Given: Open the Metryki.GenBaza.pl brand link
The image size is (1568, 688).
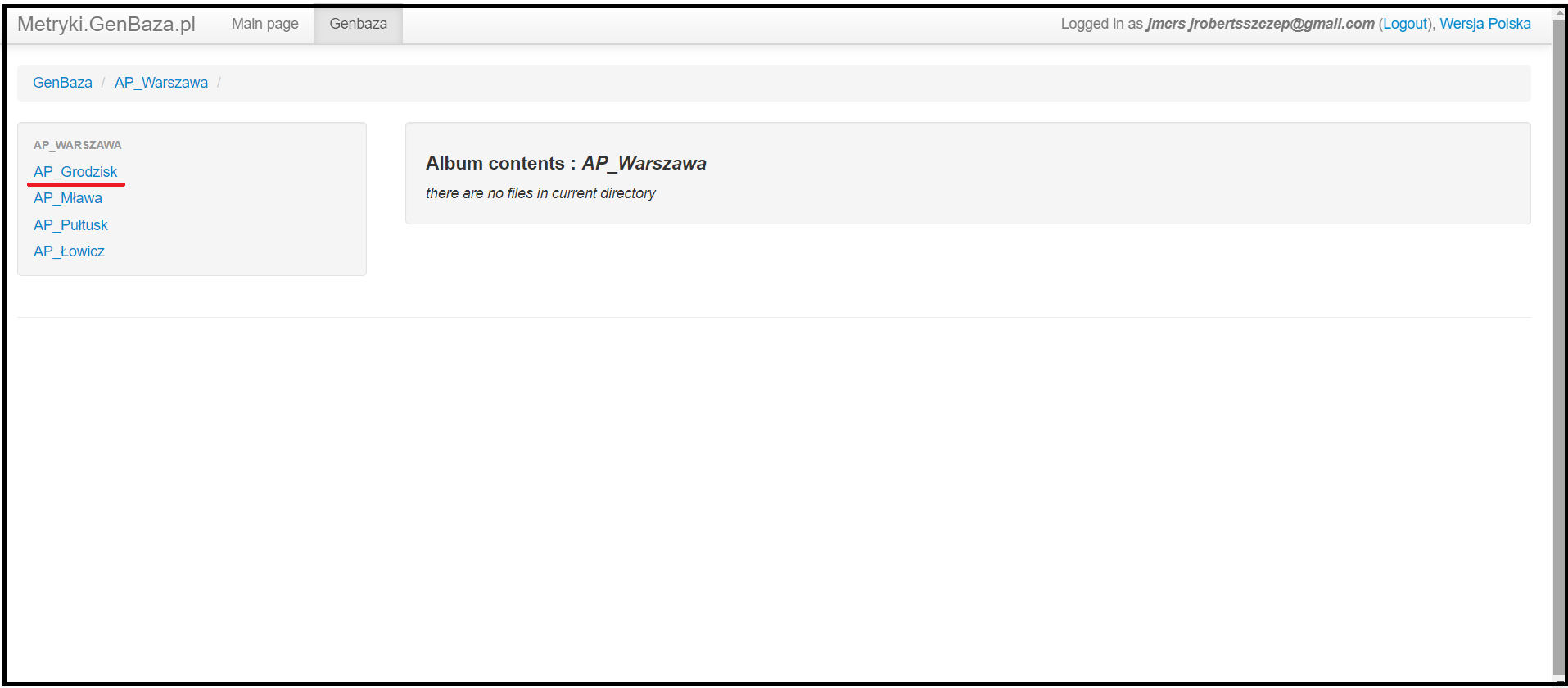Looking at the screenshot, I should tap(106, 25).
